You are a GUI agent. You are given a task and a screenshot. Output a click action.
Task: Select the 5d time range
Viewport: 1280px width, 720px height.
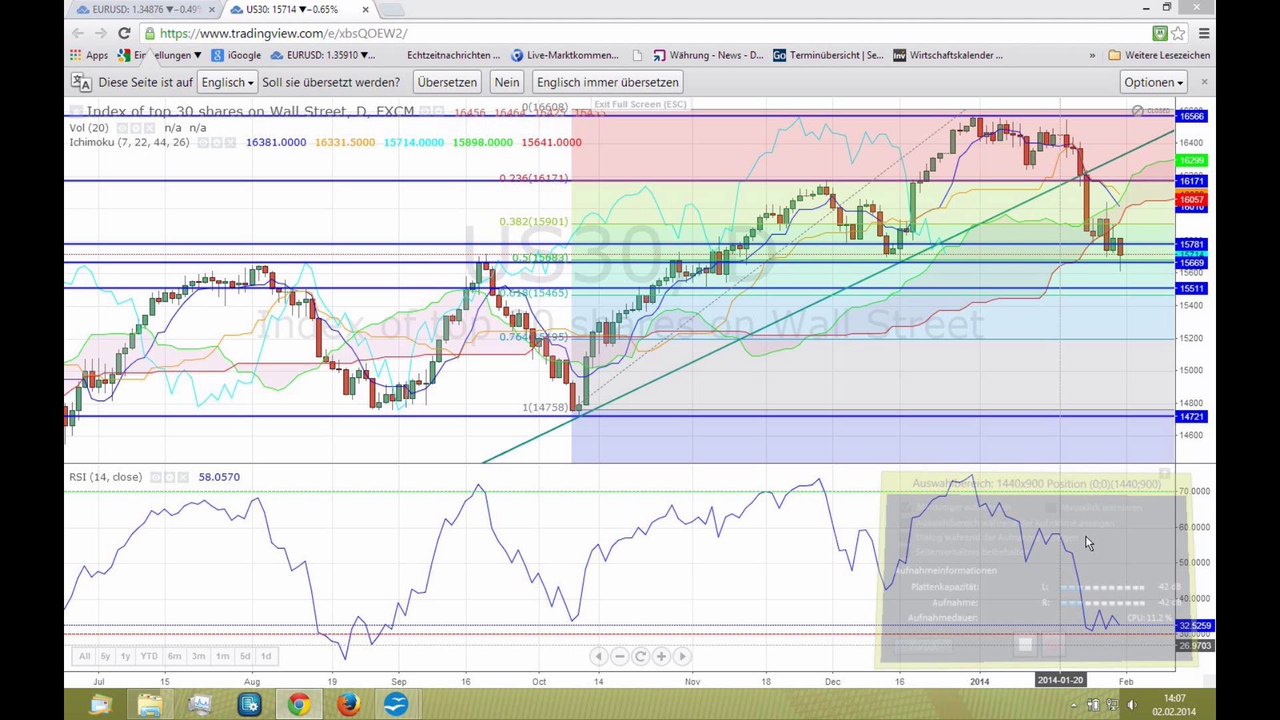(245, 656)
